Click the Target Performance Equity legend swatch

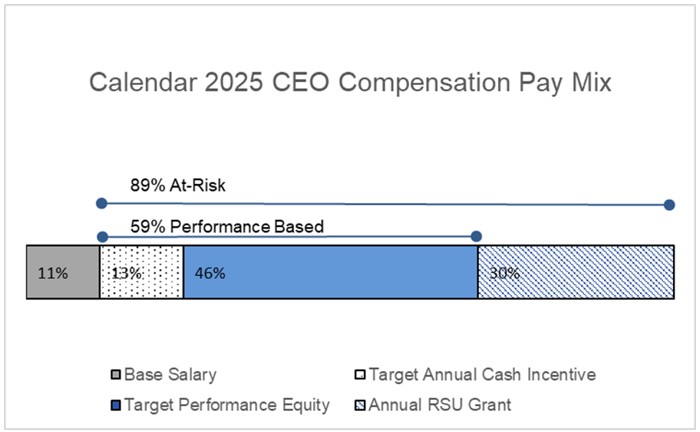[116, 405]
